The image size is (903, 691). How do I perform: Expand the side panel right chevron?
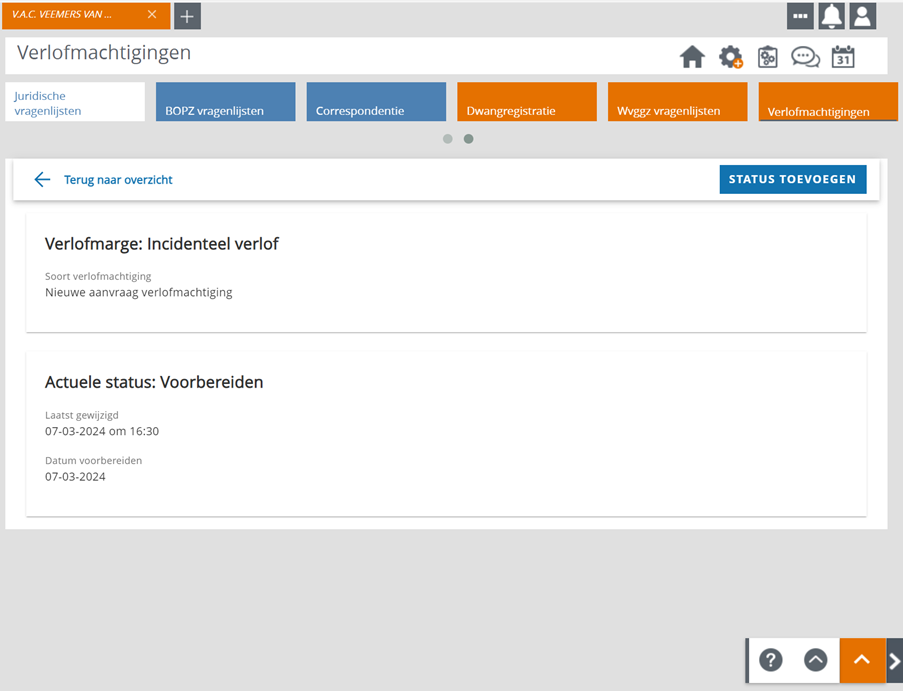pyautogui.click(x=894, y=660)
